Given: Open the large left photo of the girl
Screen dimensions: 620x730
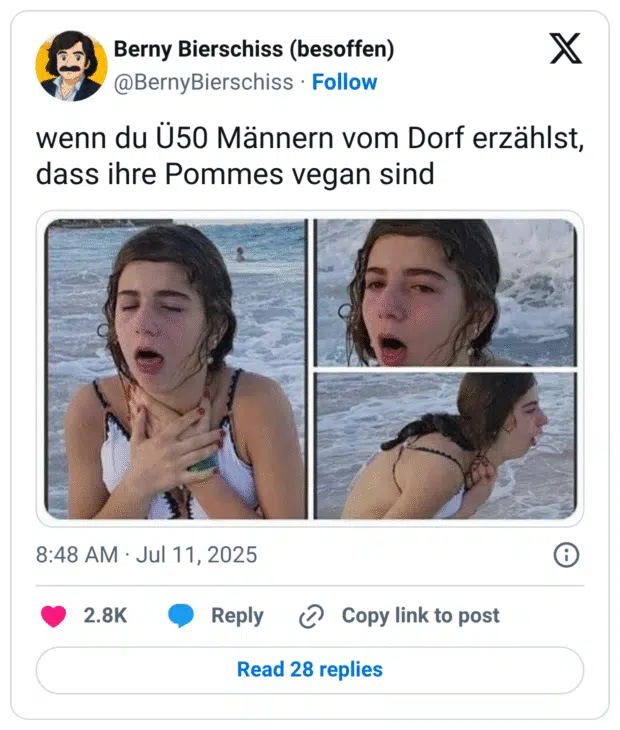Looking at the screenshot, I should click(x=175, y=369).
